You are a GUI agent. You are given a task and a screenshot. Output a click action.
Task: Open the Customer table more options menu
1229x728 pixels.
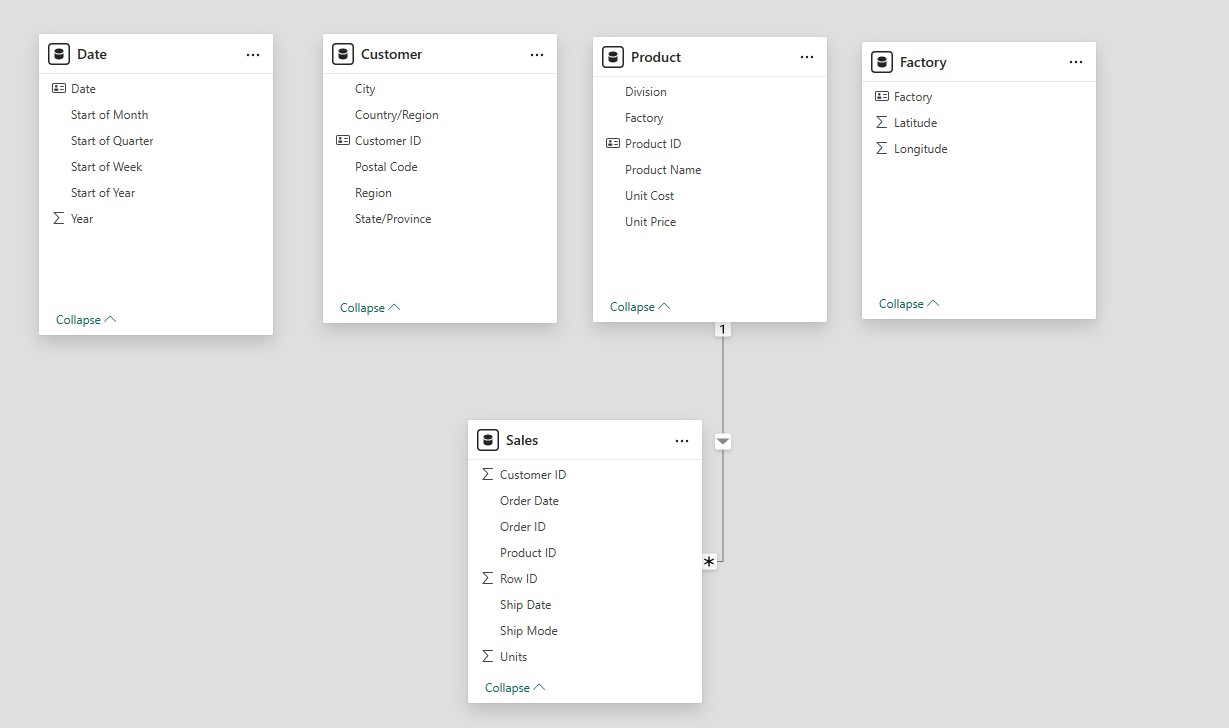coord(537,55)
